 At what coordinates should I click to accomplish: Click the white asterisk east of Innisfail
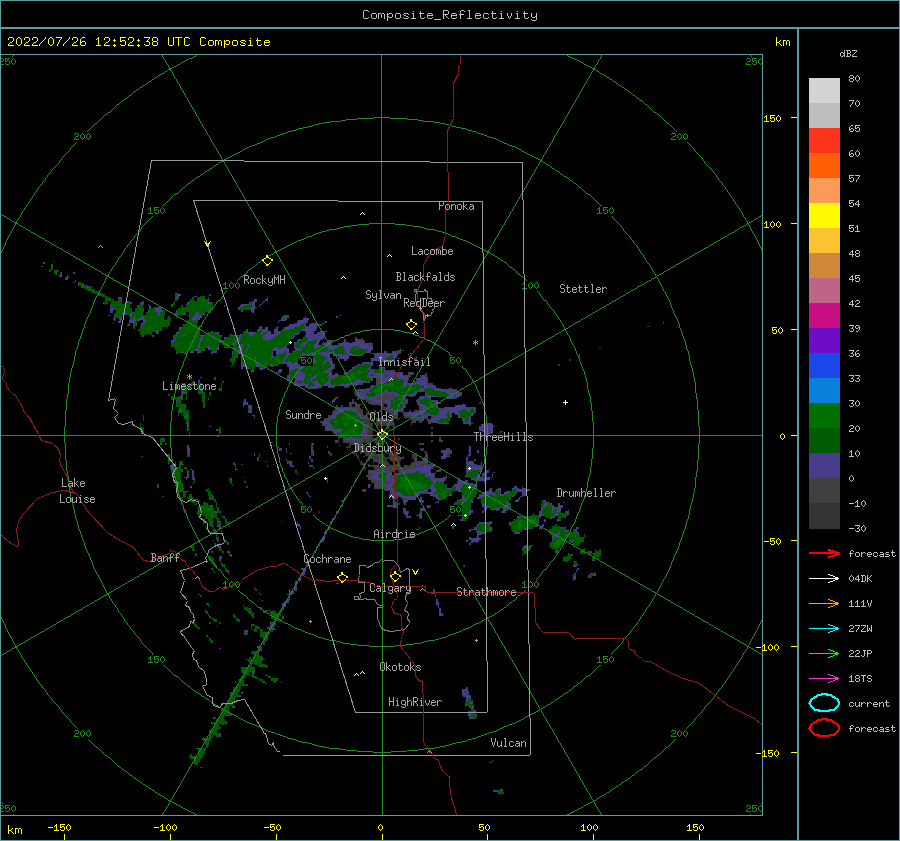tap(475, 343)
